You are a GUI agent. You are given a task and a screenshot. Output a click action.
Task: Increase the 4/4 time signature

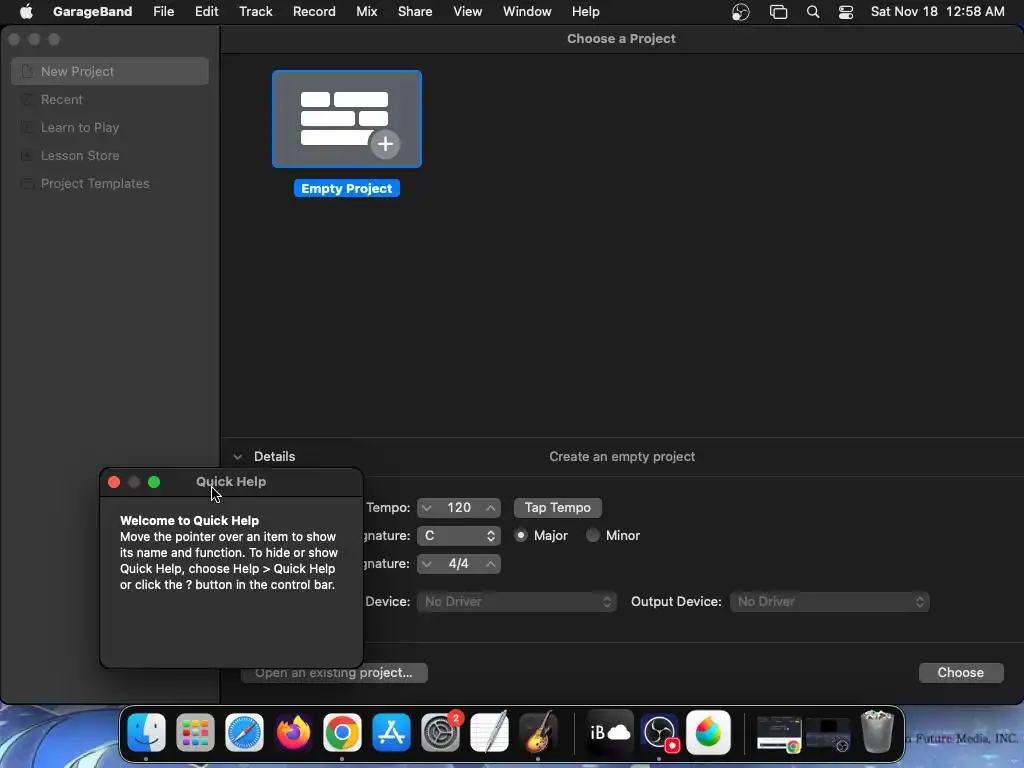click(x=490, y=564)
